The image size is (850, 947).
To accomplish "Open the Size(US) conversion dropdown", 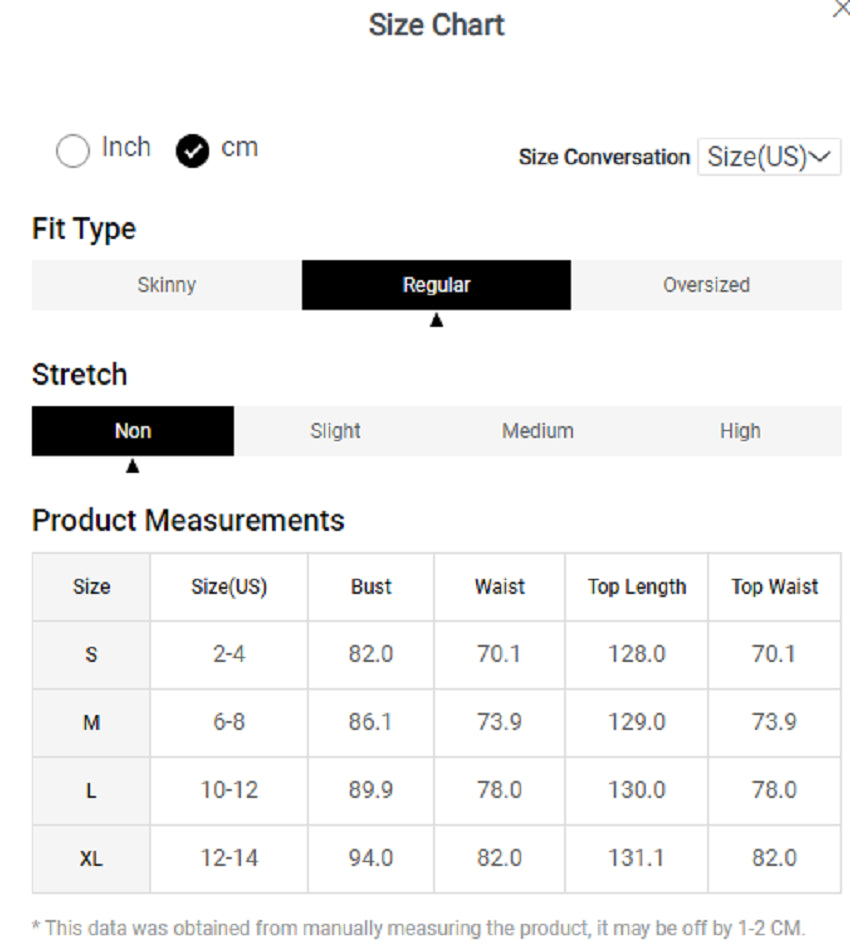I will pyautogui.click(x=768, y=158).
